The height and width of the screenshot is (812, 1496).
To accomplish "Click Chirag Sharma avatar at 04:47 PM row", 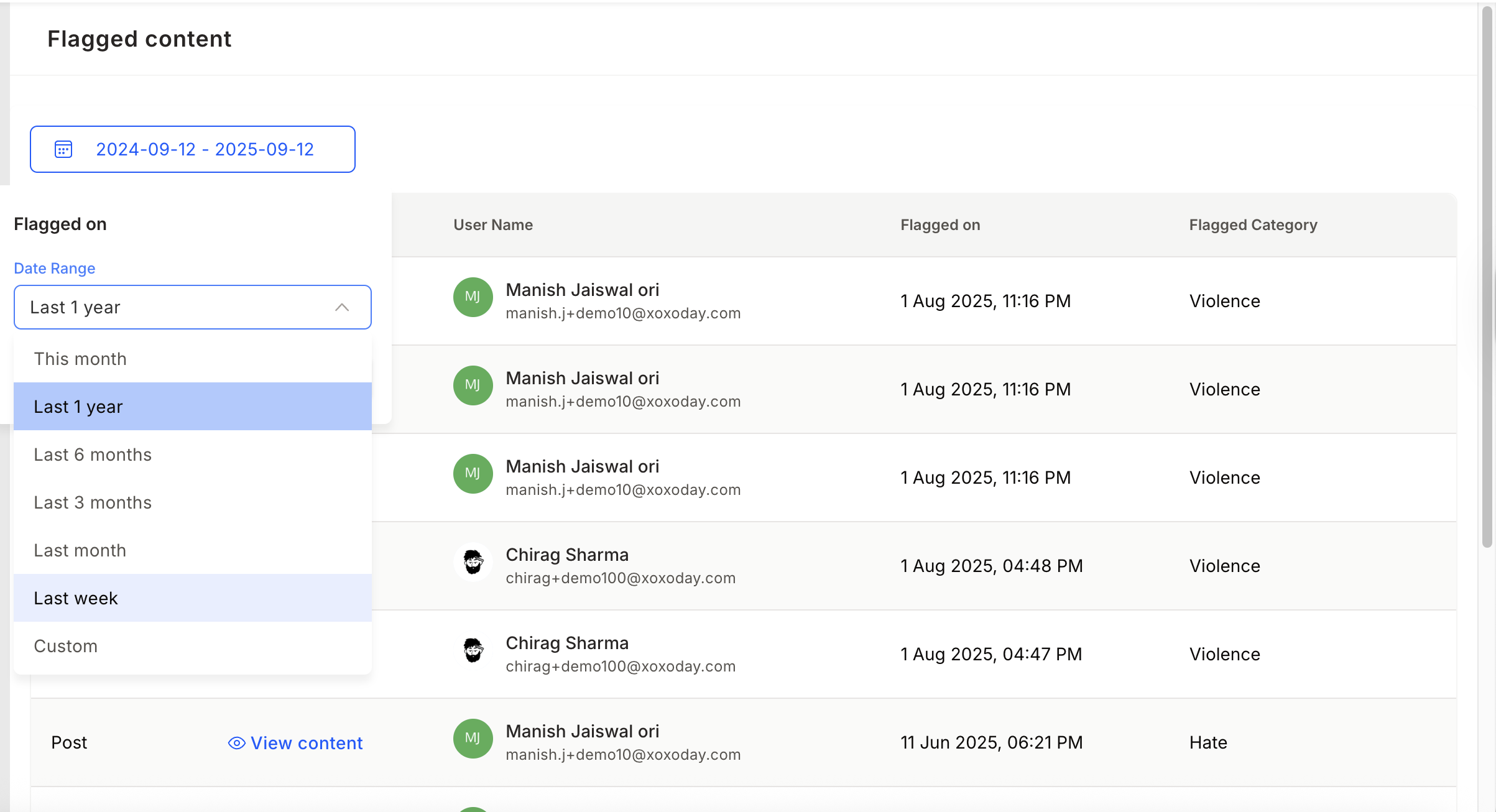I will (473, 650).
